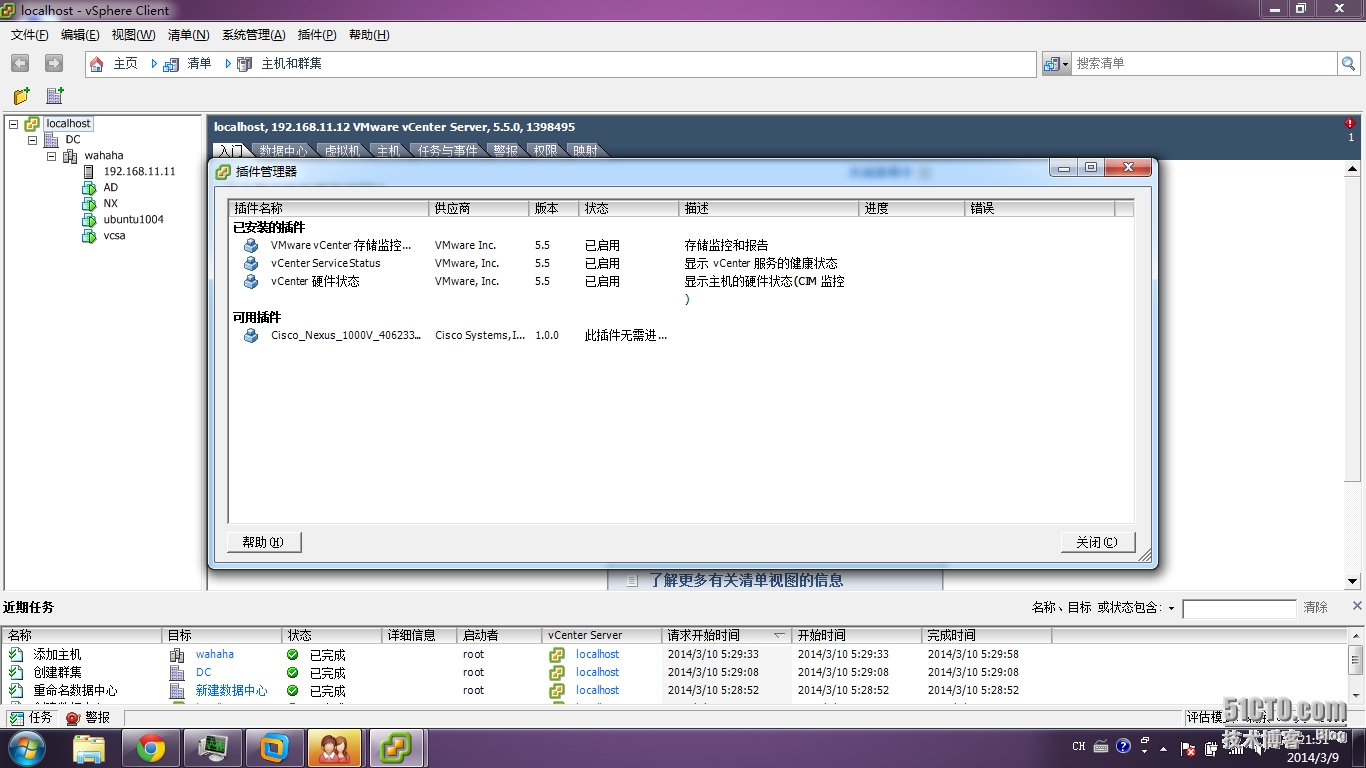Click the ubuntu1004 virtual machine icon
Screen dimensions: 1366x768
click(x=89, y=220)
